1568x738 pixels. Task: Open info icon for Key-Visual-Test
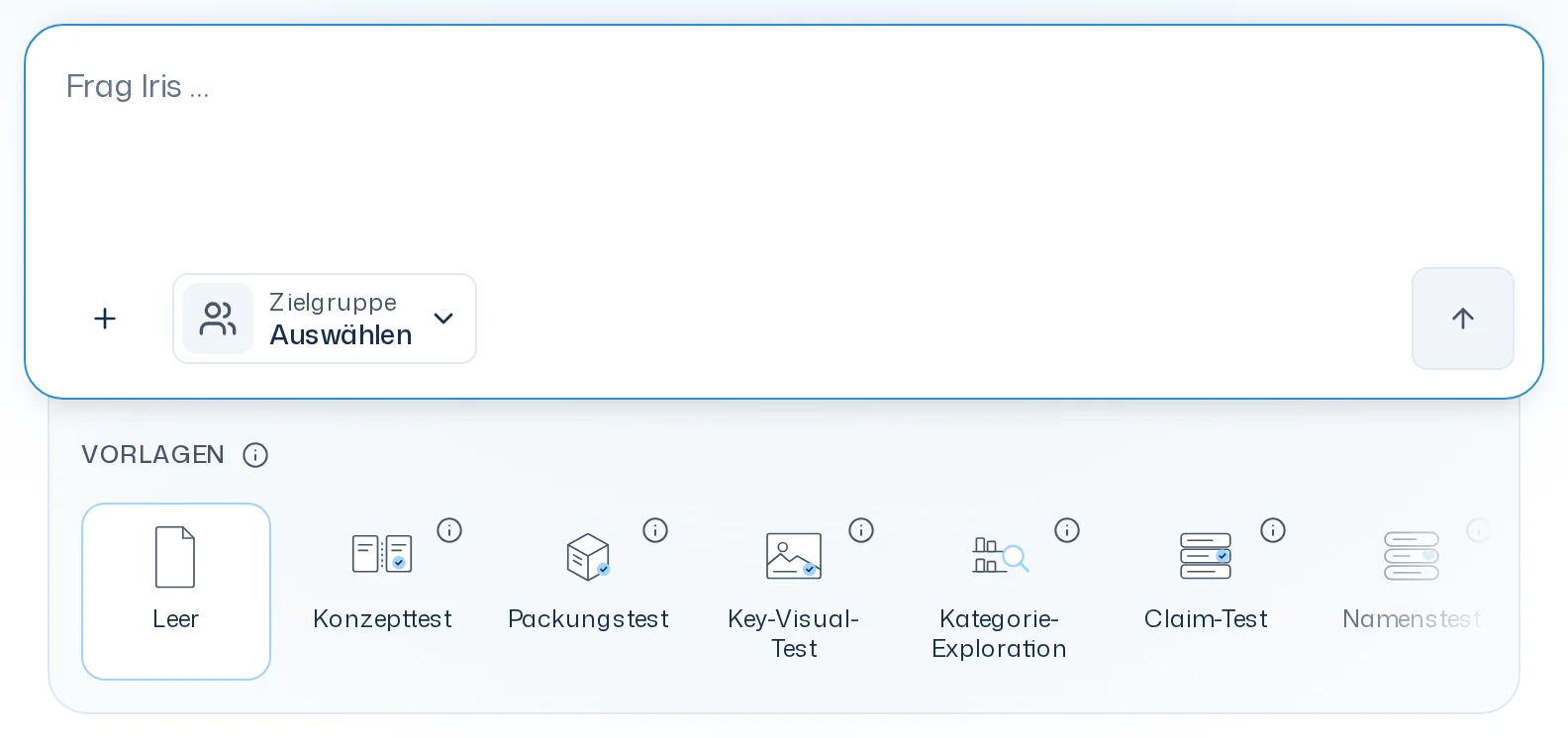[x=861, y=530]
